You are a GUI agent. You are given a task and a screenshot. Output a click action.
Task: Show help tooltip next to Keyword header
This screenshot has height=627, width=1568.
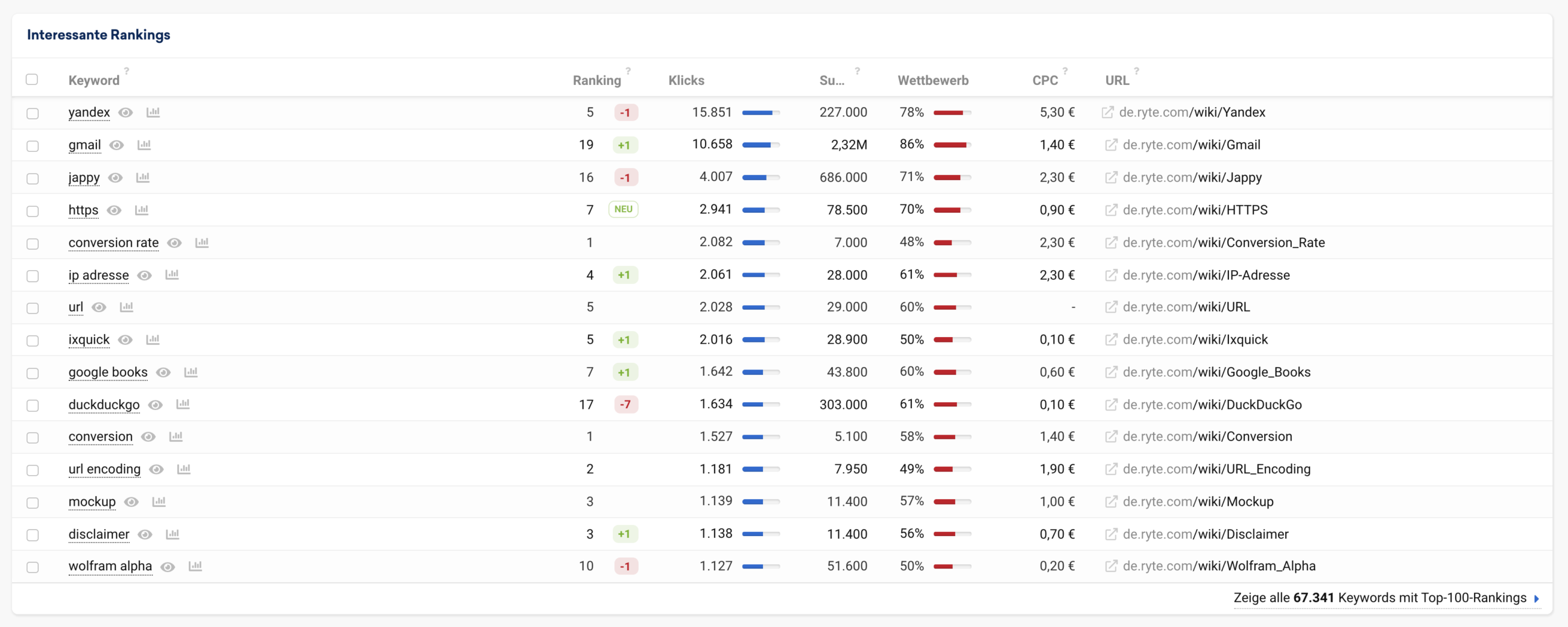tap(127, 71)
